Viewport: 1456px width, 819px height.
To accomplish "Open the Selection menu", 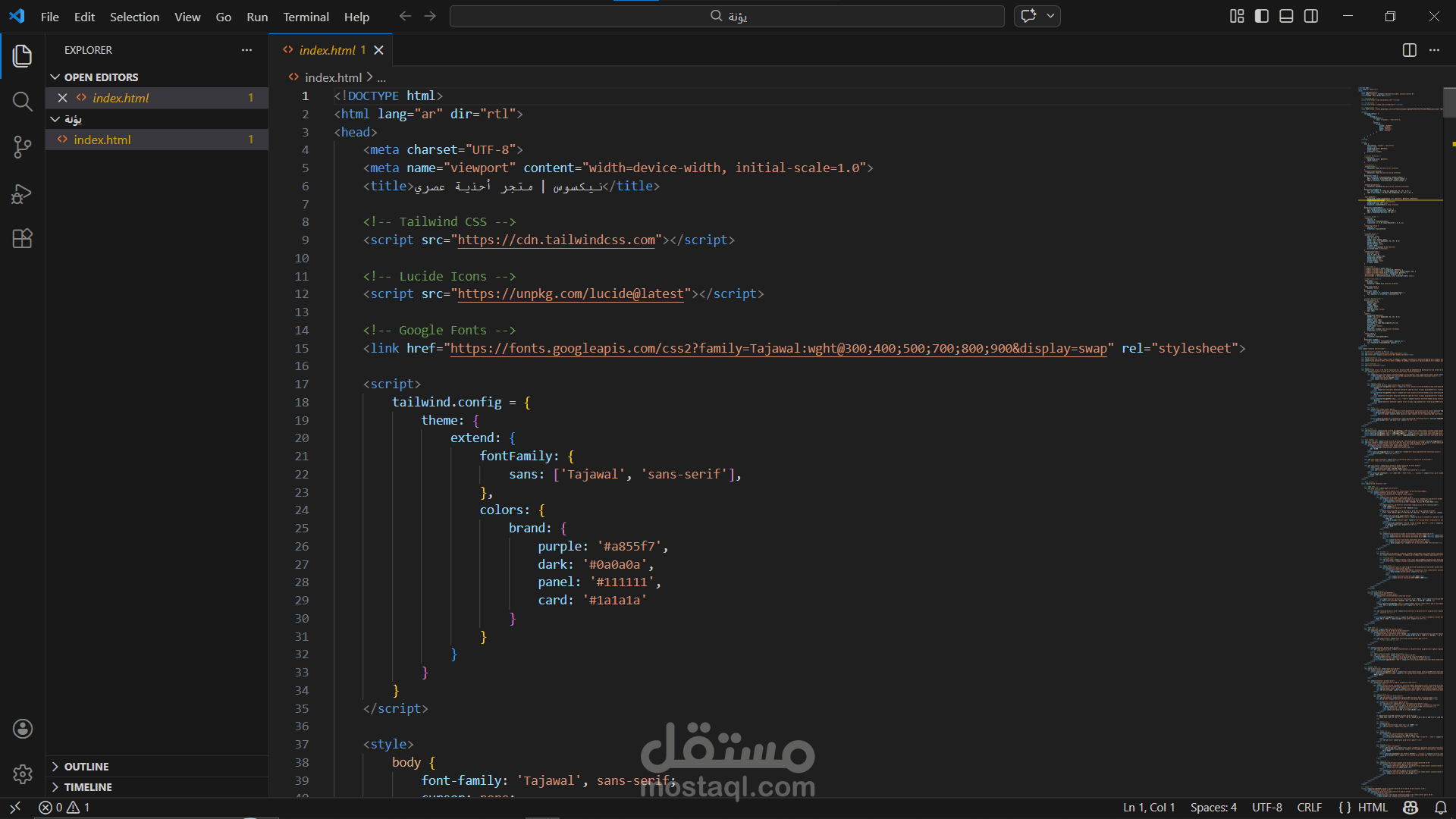I will coord(134,17).
